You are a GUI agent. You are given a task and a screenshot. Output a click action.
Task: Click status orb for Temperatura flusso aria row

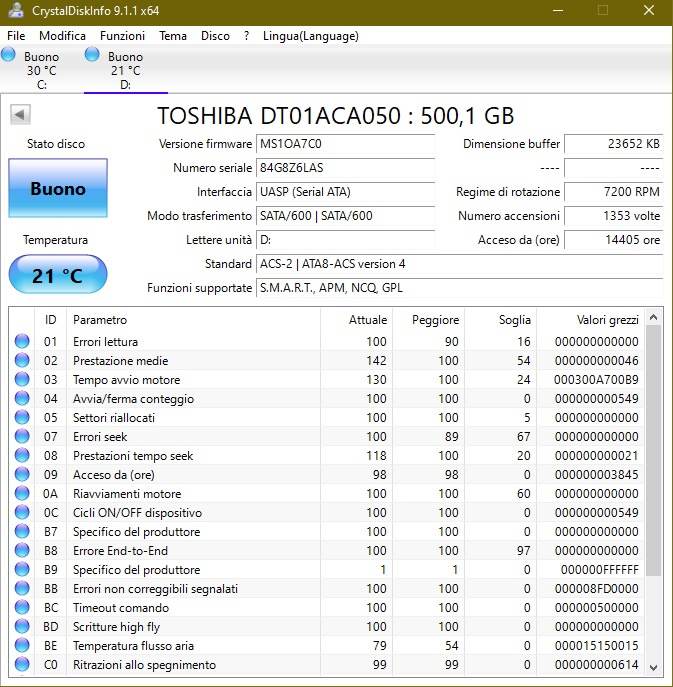click(22, 645)
